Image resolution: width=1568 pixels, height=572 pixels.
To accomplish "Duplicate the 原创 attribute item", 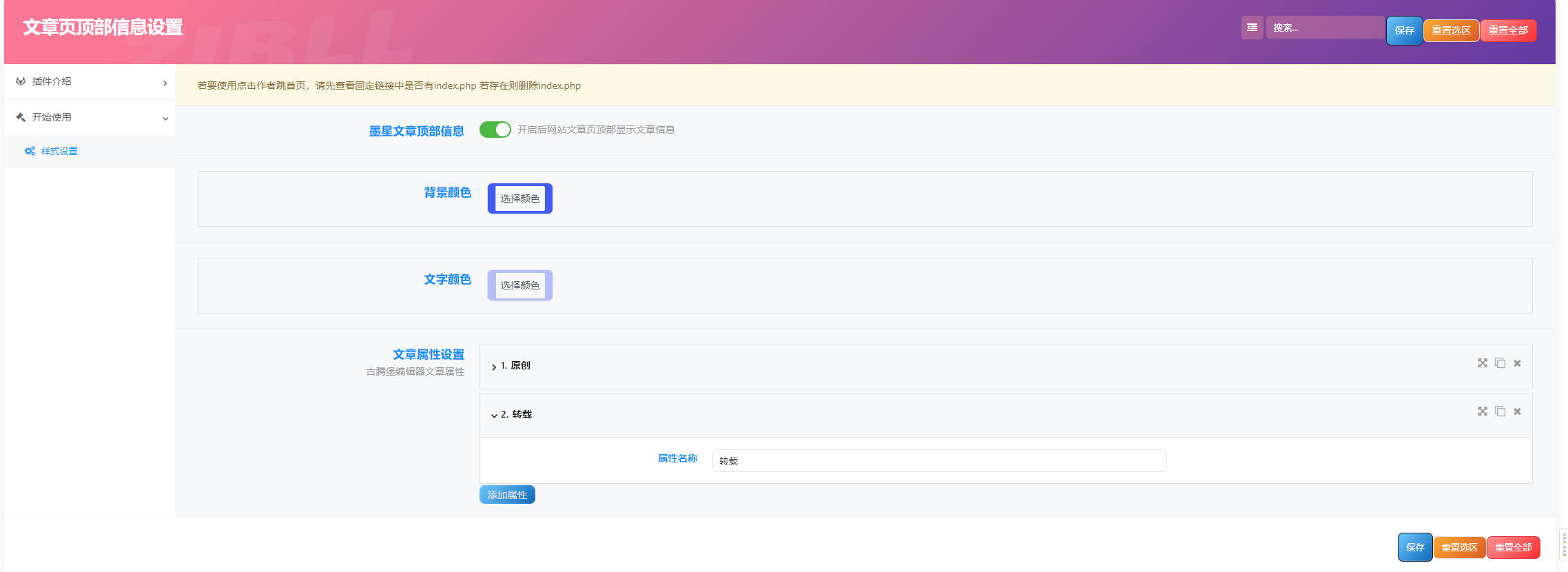I will point(1500,363).
